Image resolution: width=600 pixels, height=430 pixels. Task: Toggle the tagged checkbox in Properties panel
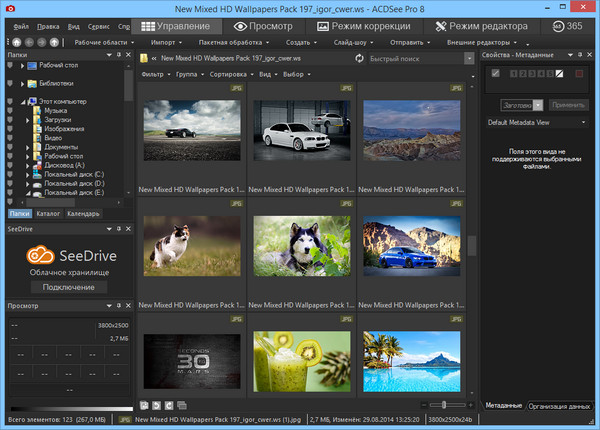pyautogui.click(x=495, y=75)
